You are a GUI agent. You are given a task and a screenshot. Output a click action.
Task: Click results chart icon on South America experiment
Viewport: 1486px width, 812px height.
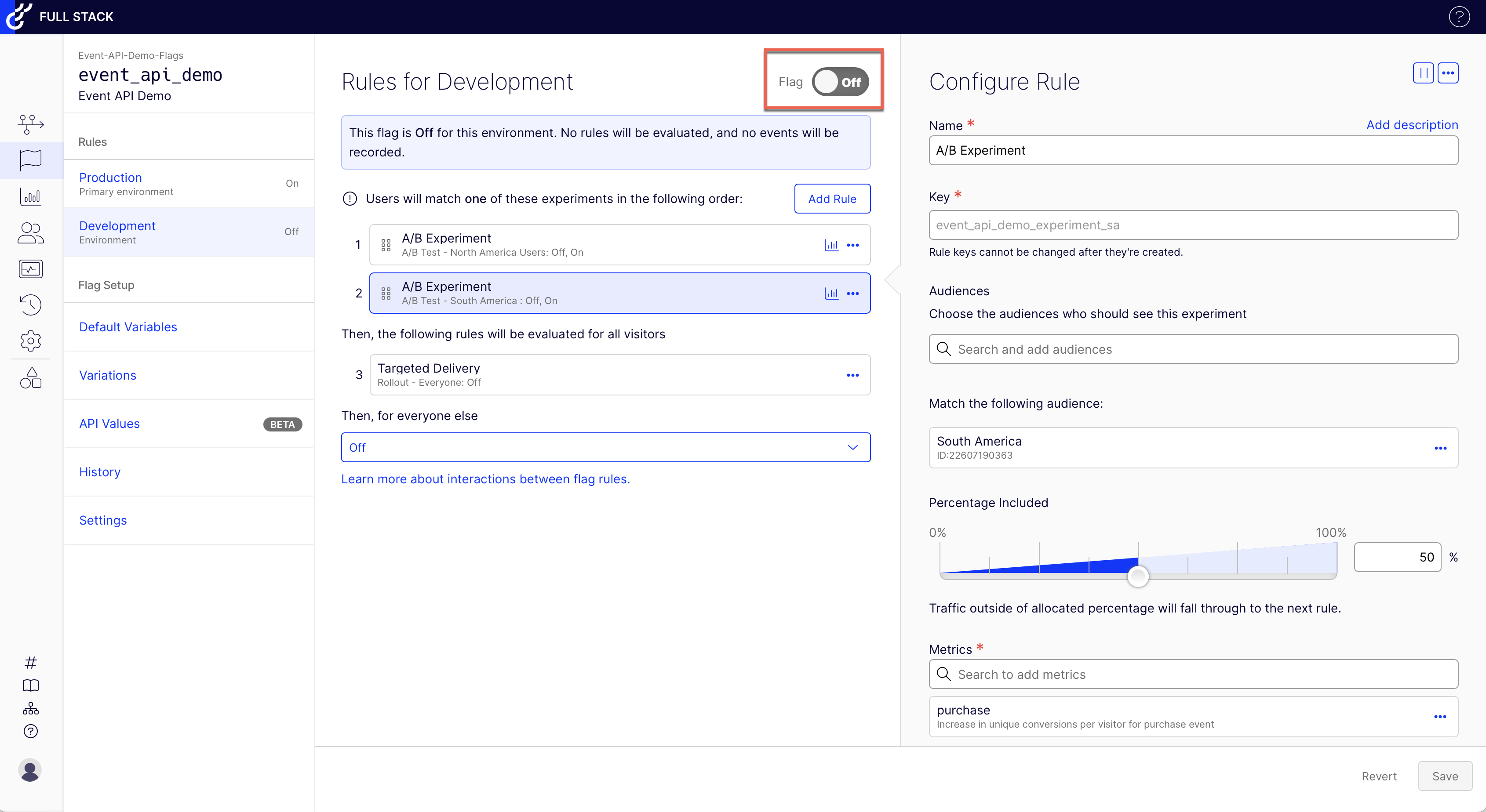point(831,294)
